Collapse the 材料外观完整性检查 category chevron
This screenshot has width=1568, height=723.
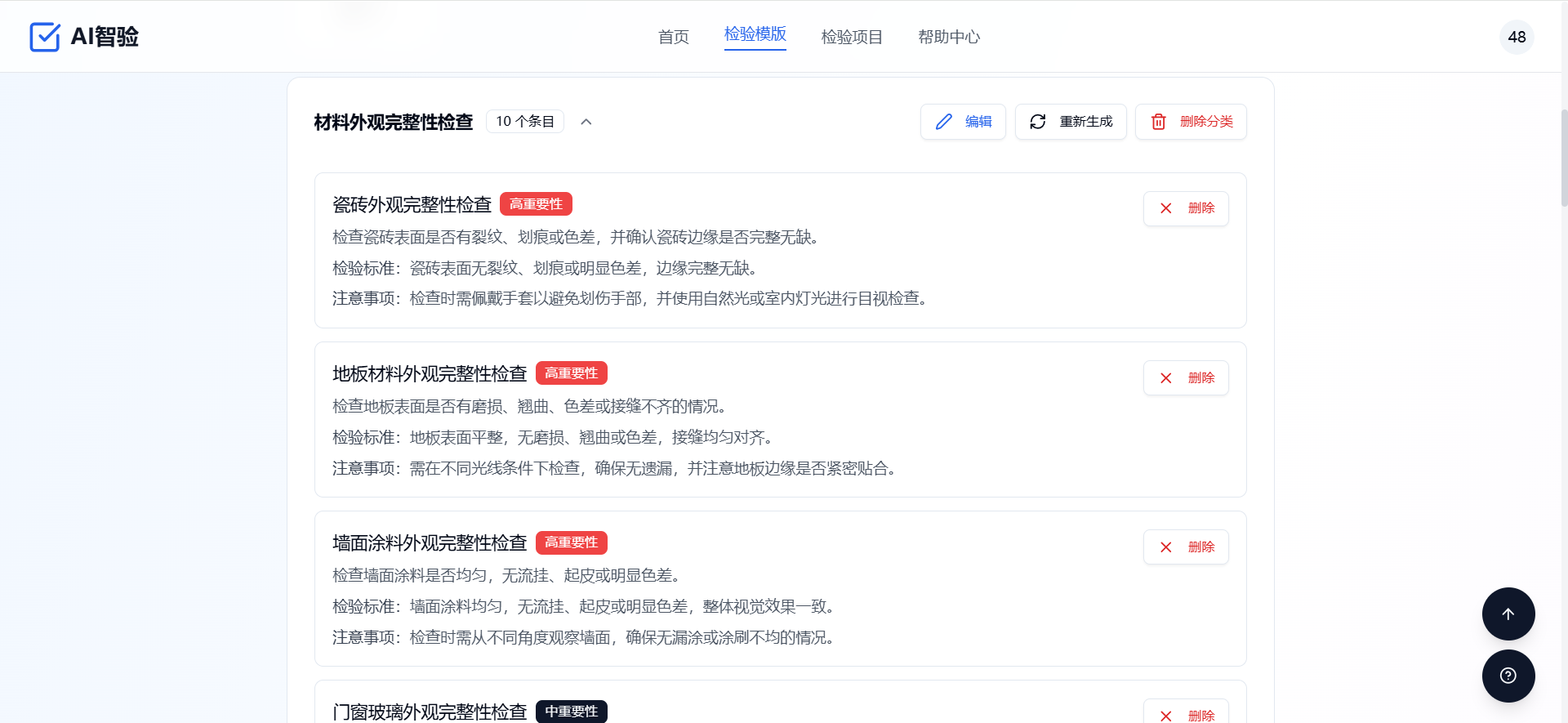point(586,122)
